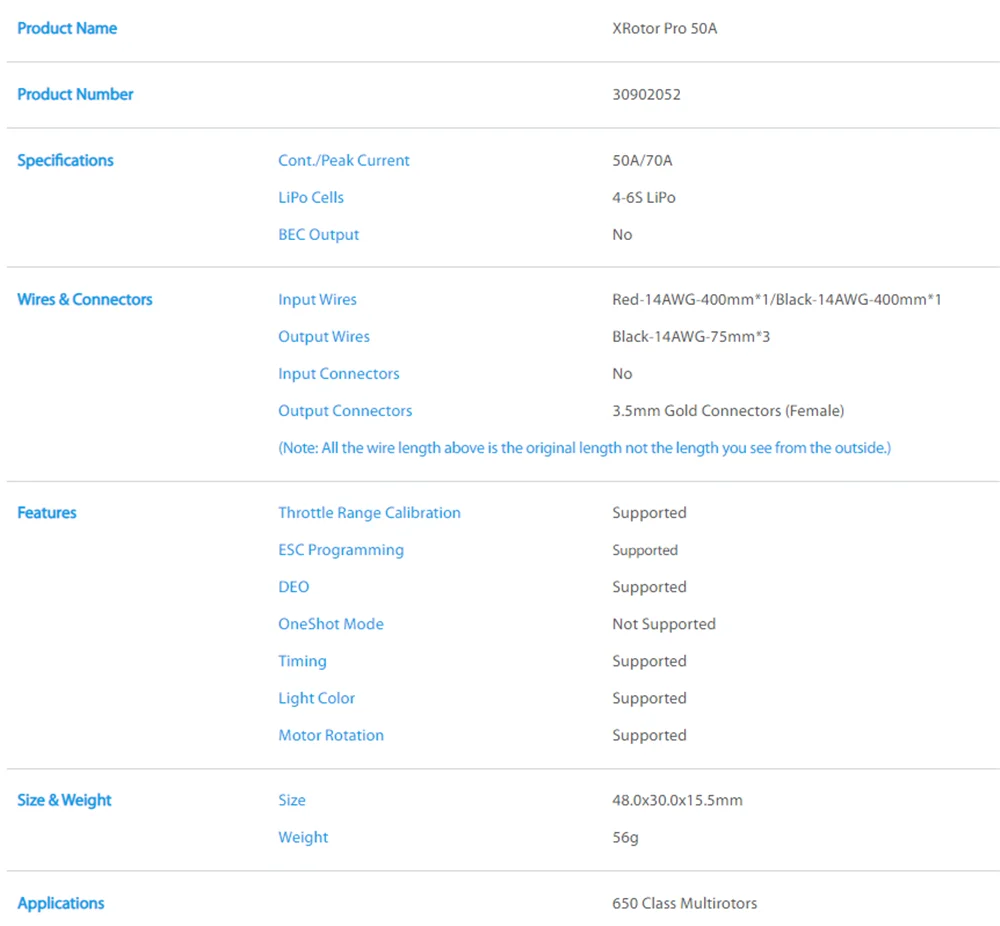Click the OneShot Mode label
Image resolution: width=1000 pixels, height=926 pixels.
(x=330, y=623)
